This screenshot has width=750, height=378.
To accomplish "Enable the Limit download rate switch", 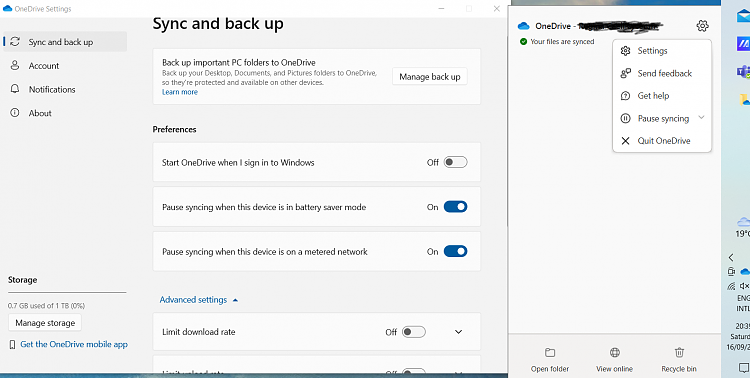I will 413,332.
